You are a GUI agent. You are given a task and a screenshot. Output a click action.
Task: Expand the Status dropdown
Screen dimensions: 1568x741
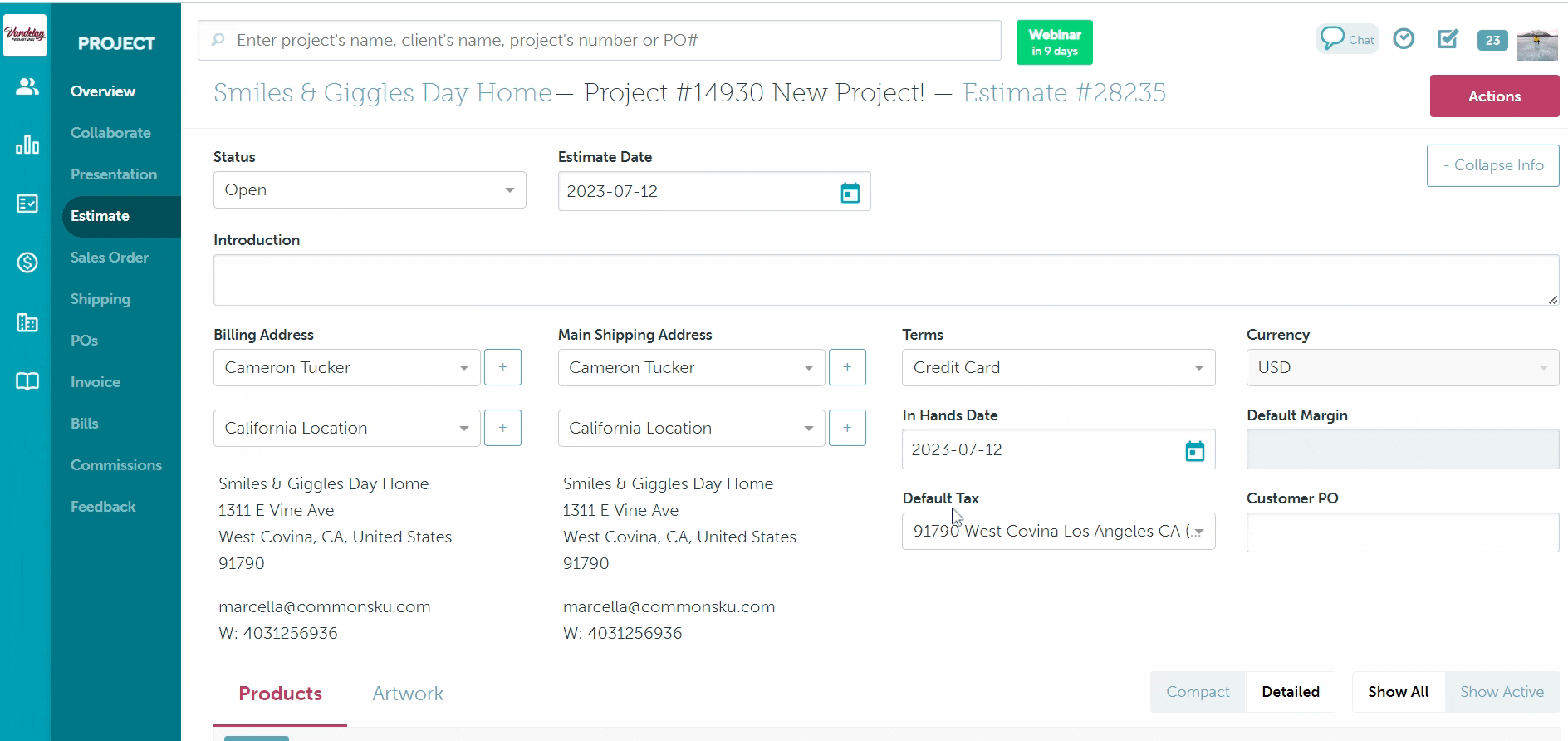coord(370,190)
